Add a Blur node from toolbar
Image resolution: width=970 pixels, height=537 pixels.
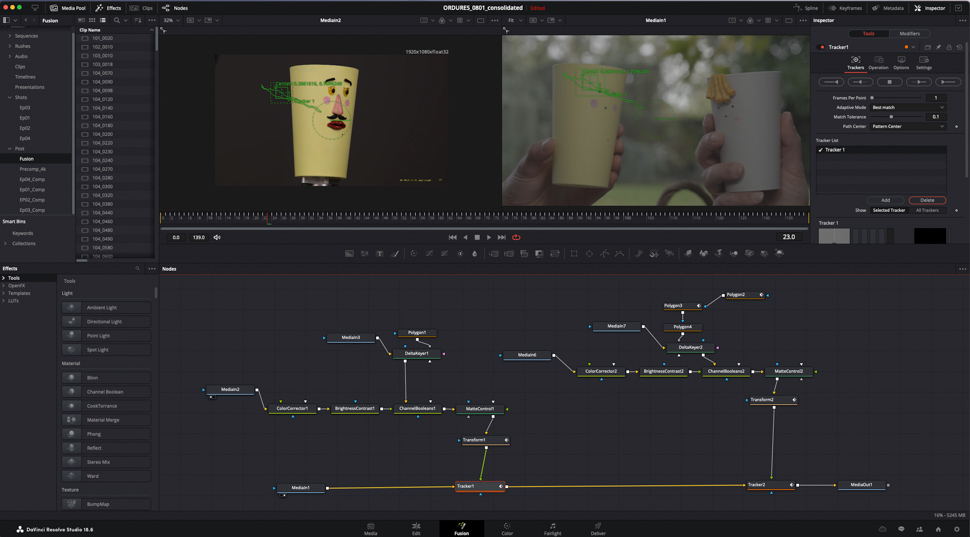point(474,254)
